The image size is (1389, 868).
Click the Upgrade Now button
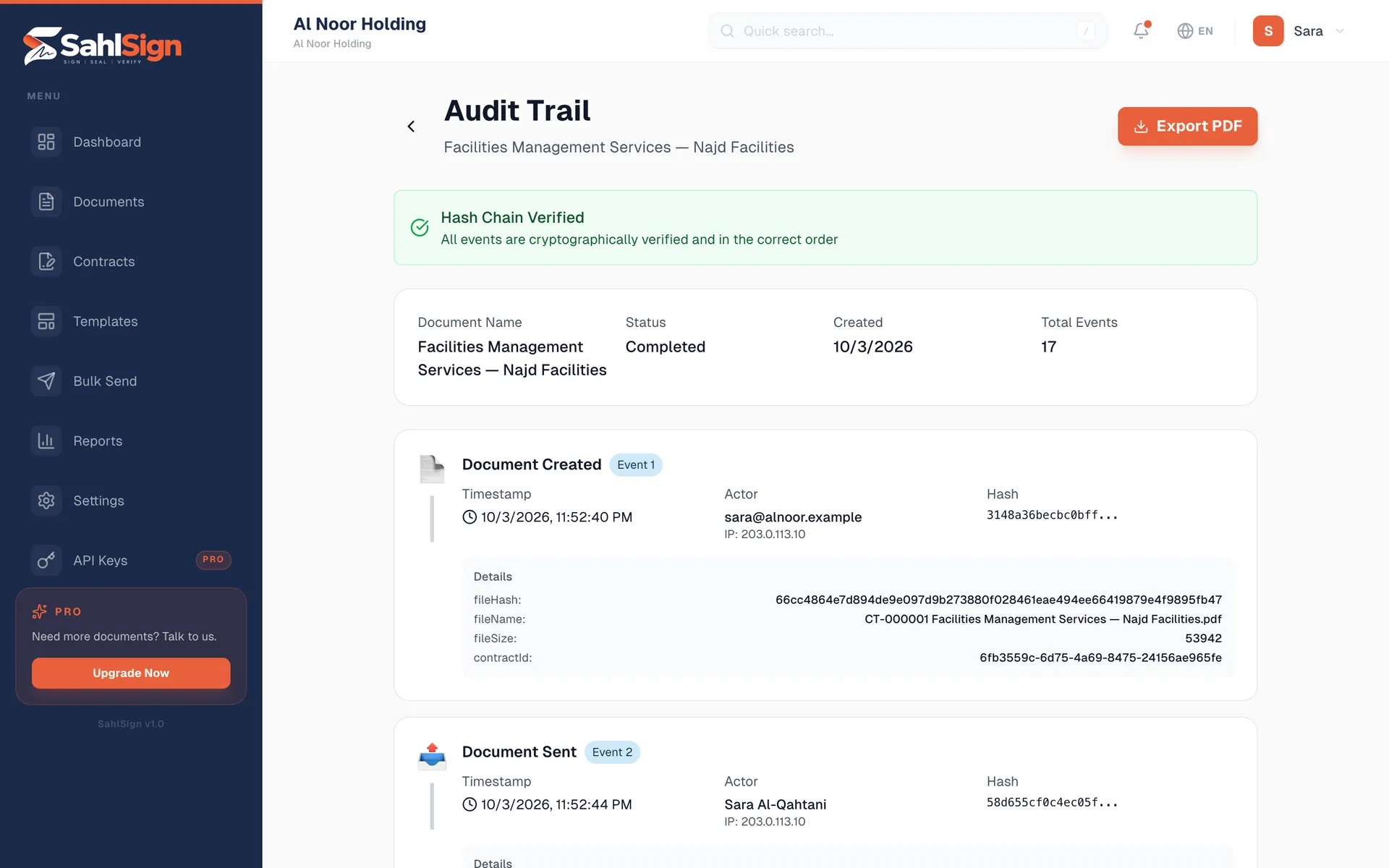(131, 673)
